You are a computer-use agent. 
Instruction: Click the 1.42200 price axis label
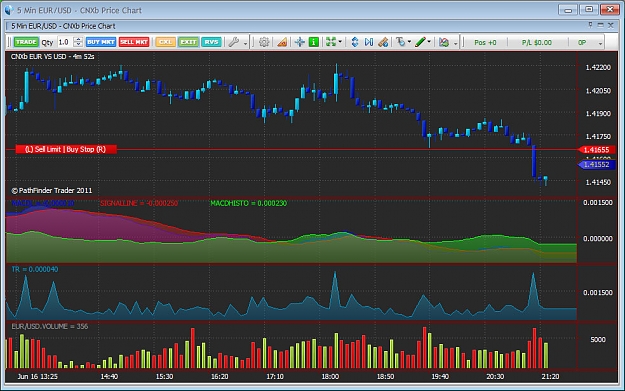[x=598, y=67]
